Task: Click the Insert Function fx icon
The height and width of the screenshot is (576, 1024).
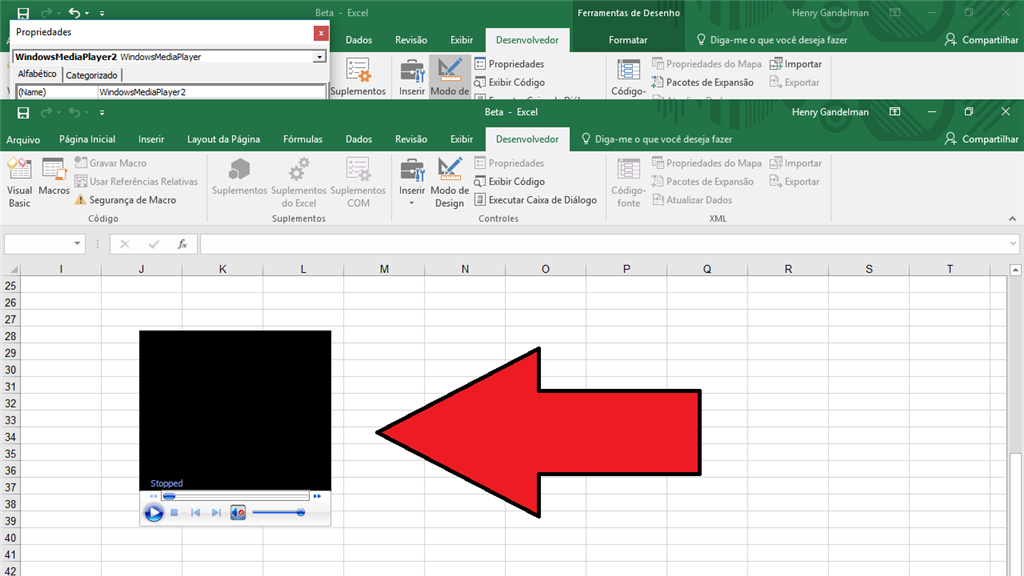Action: click(x=182, y=244)
